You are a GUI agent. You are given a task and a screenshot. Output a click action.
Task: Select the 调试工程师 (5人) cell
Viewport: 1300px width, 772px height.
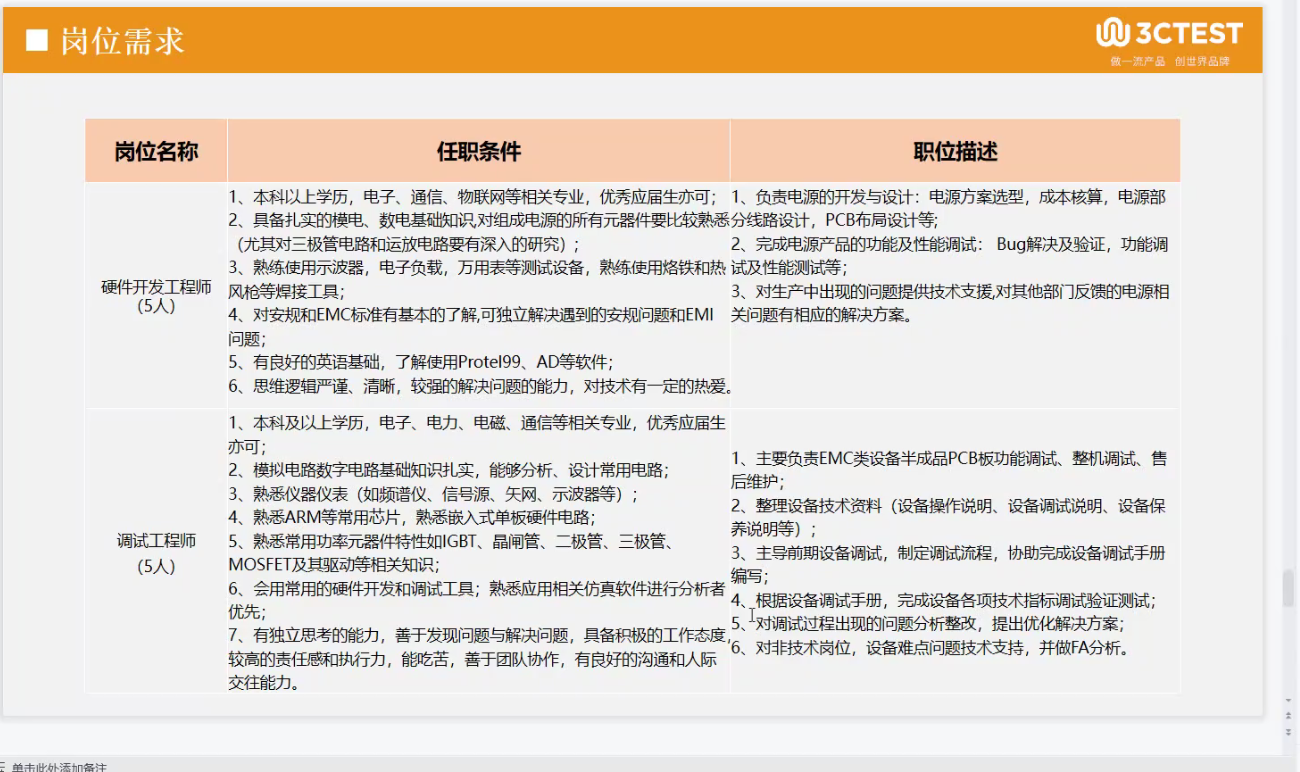point(156,551)
